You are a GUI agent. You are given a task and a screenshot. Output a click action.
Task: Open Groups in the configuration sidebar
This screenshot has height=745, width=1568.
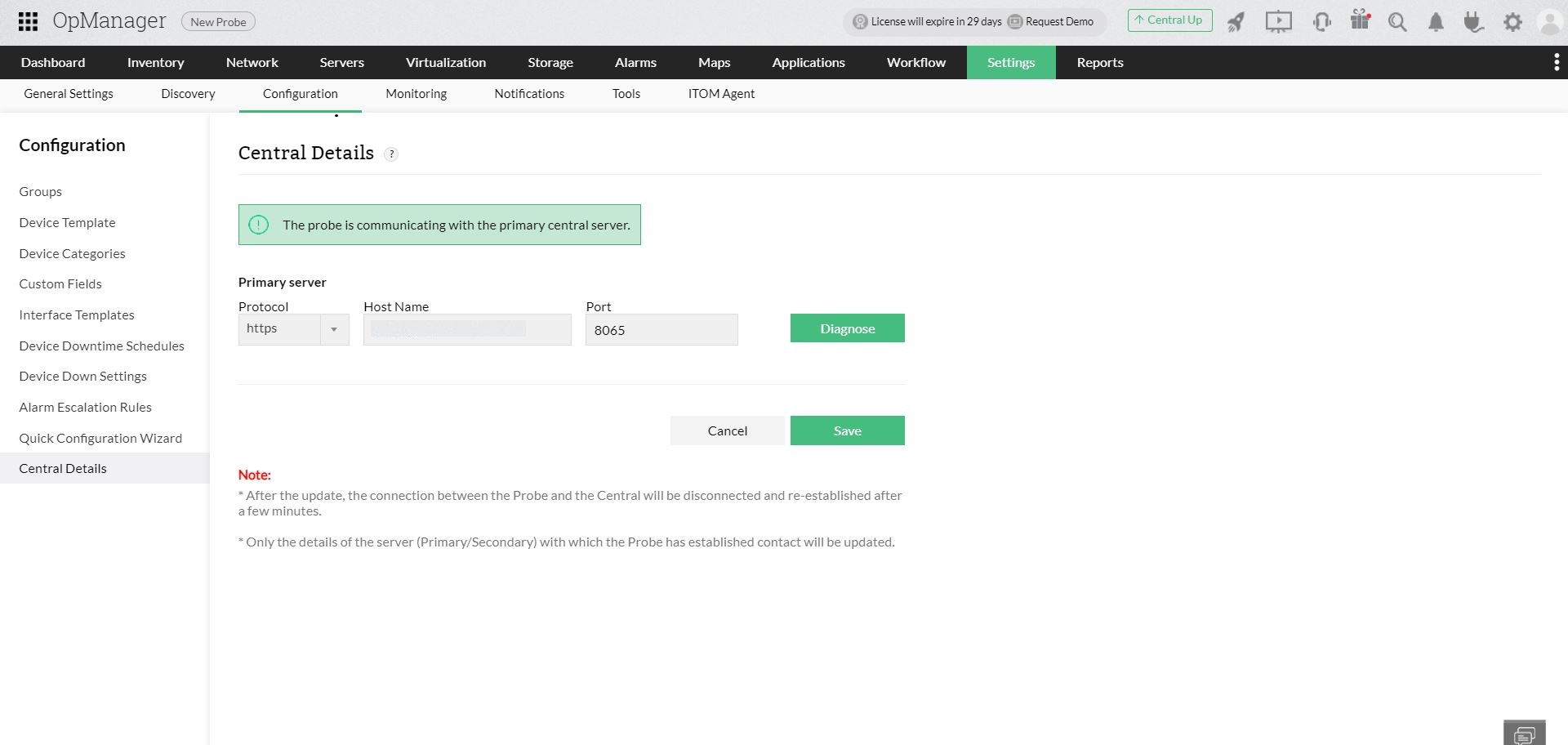[41, 192]
